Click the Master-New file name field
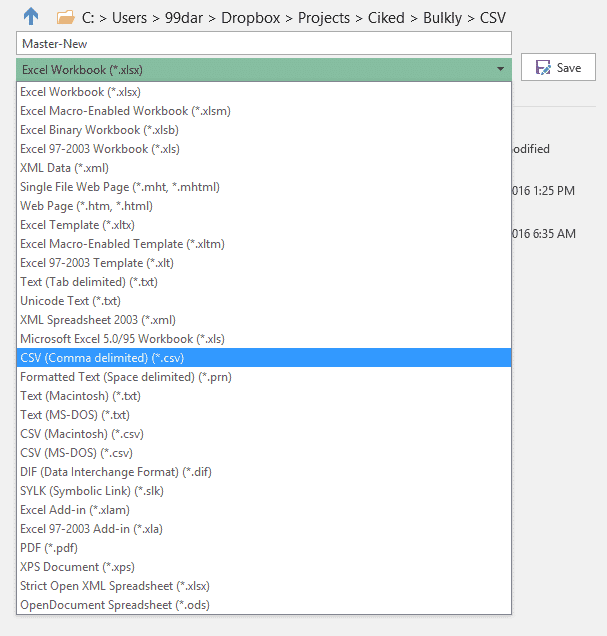Image resolution: width=607 pixels, height=636 pixels. click(x=264, y=43)
